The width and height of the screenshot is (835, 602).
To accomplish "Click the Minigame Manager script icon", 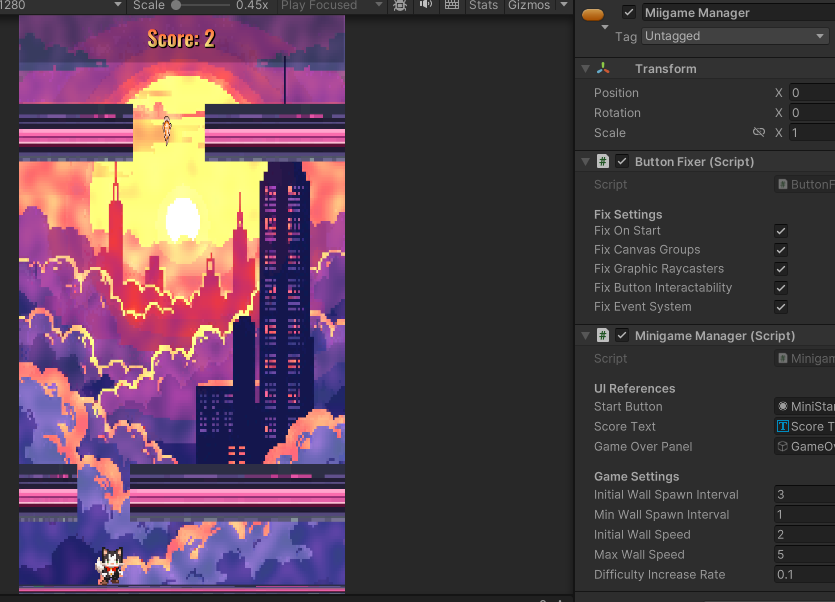I will click(x=603, y=335).
